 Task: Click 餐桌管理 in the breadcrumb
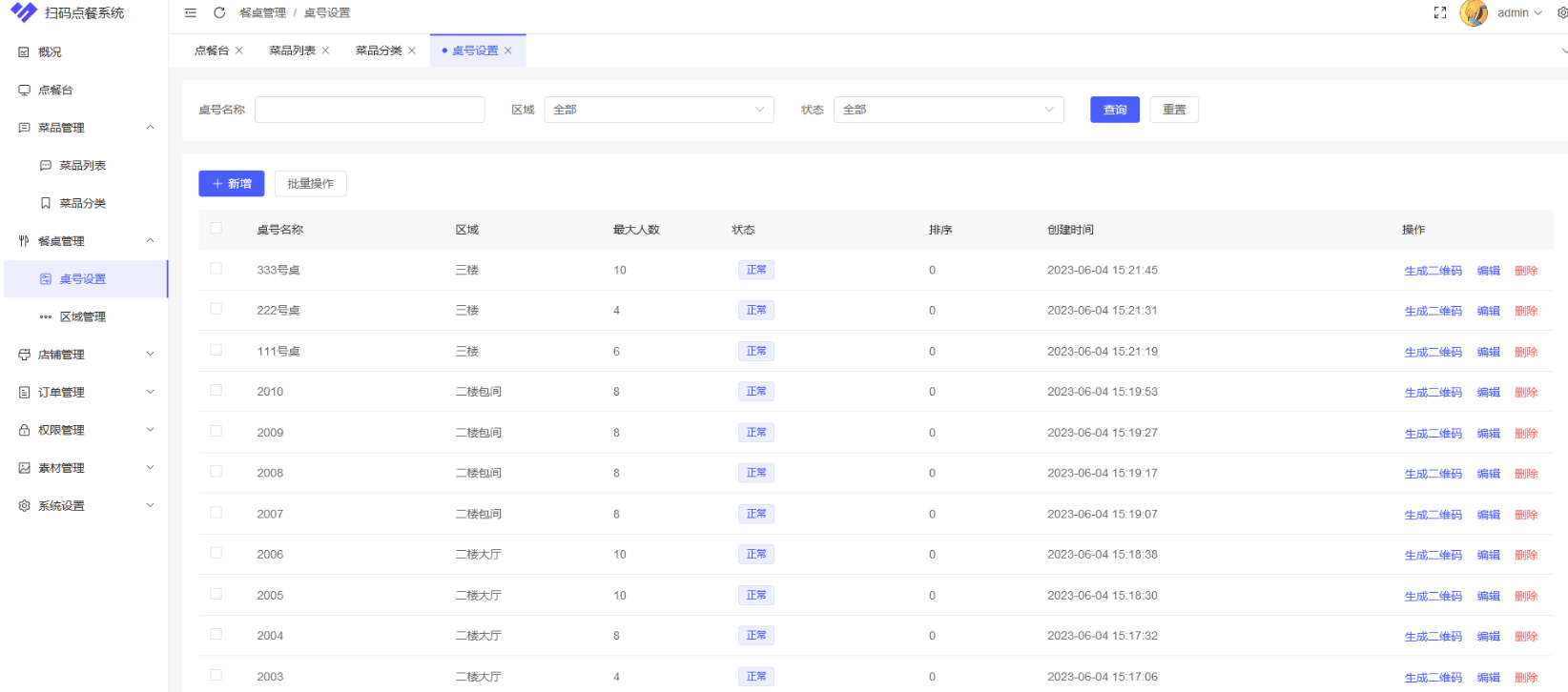coord(262,12)
